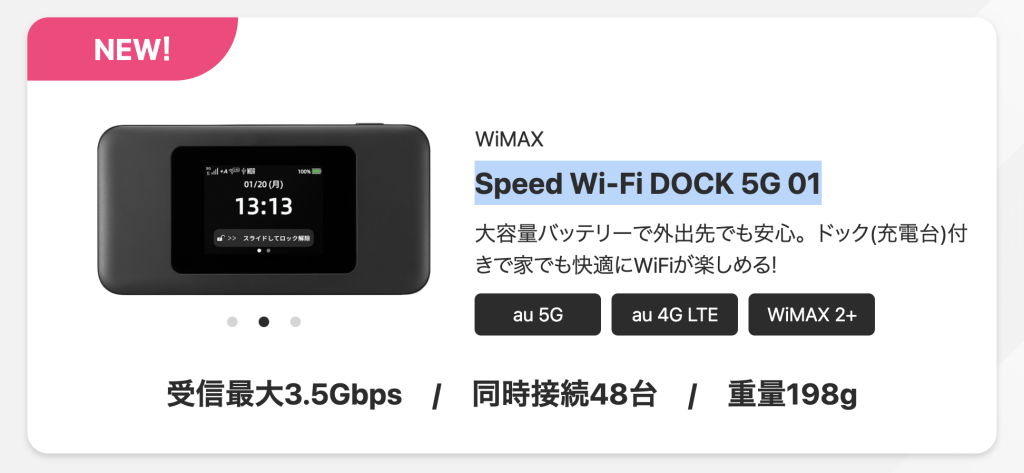
Task: Select the active middle carousel dot
Action: coord(264,322)
